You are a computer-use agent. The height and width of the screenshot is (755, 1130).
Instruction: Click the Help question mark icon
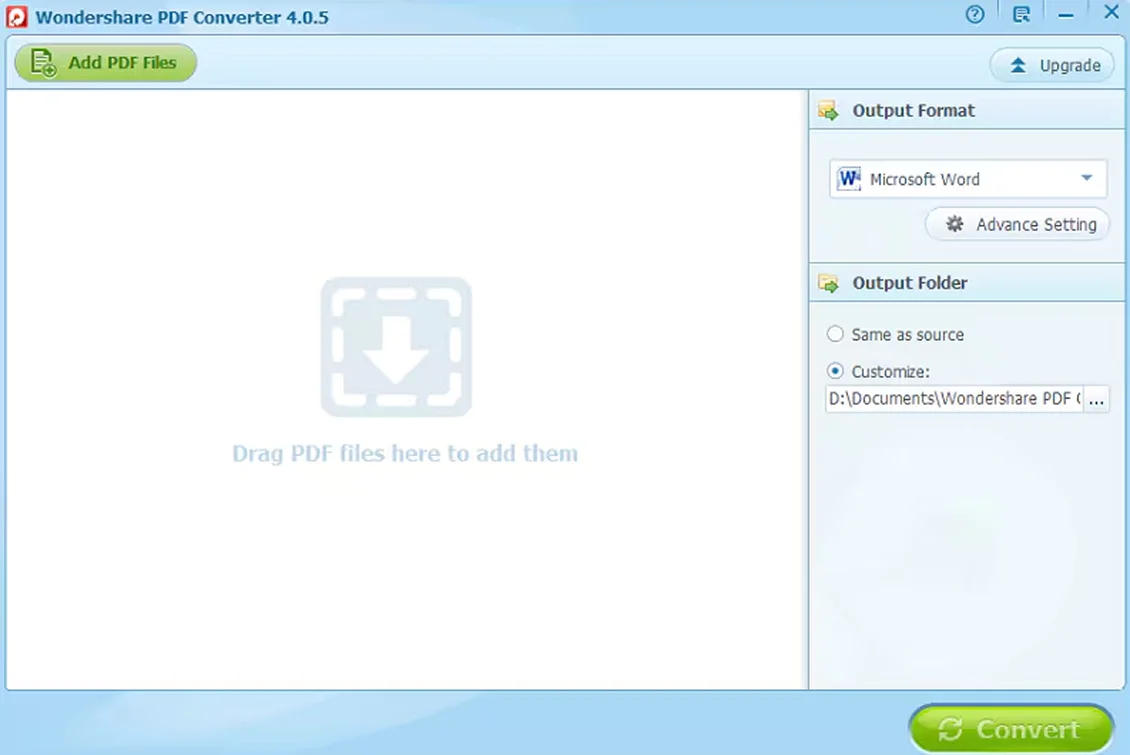[x=974, y=14]
